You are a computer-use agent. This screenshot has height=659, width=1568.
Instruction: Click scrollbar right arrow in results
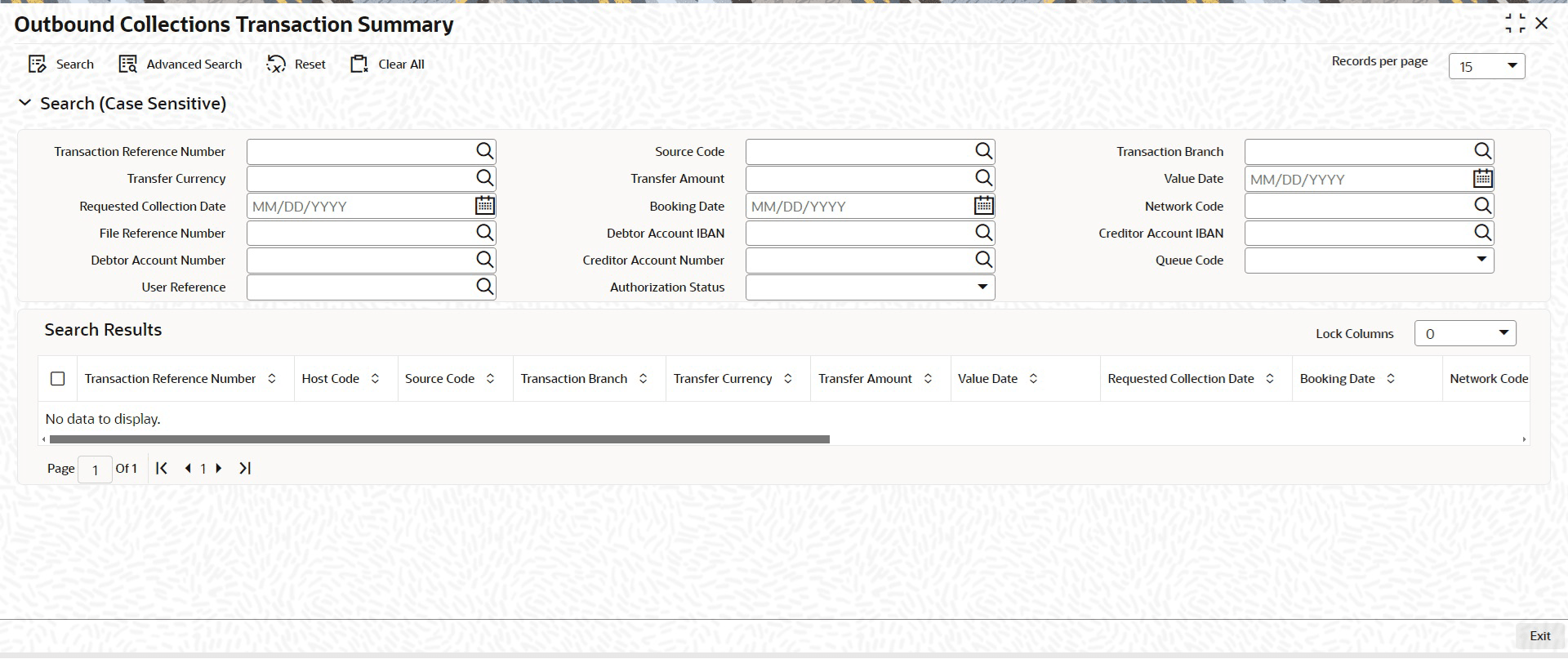(x=1524, y=439)
